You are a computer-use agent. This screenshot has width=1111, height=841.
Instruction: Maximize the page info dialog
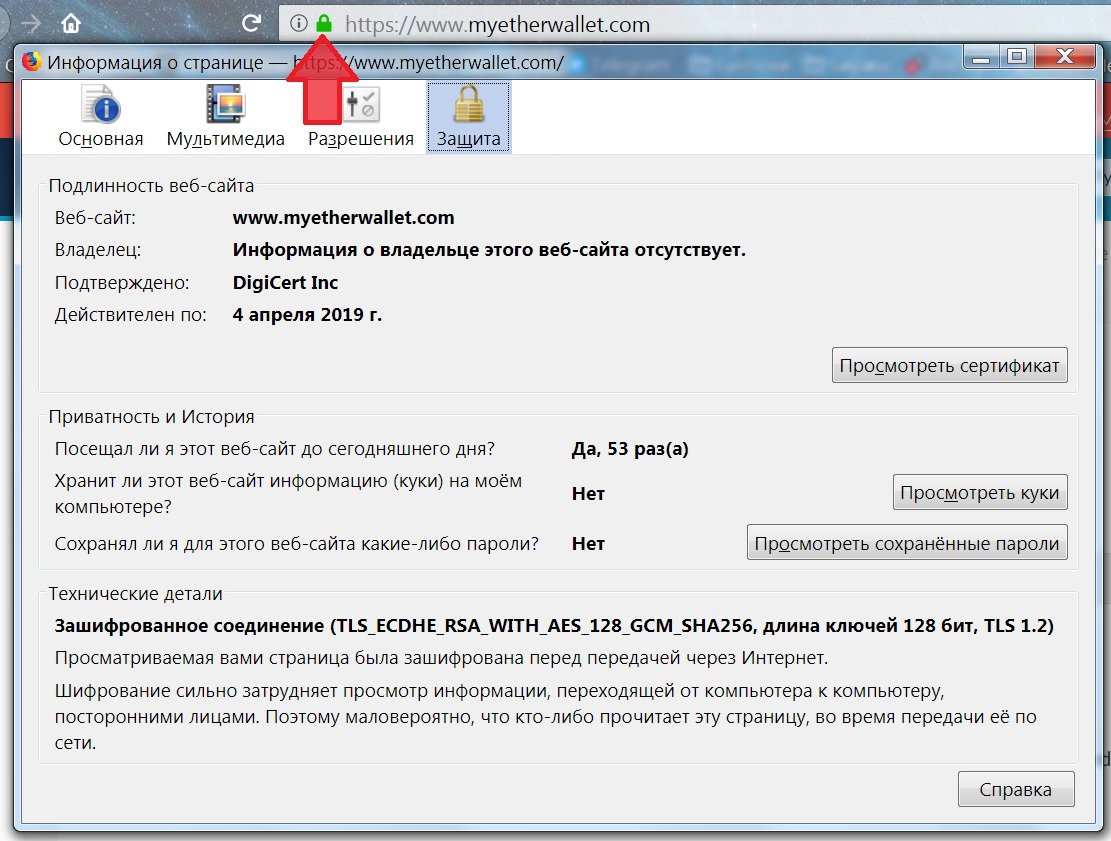tap(1017, 57)
